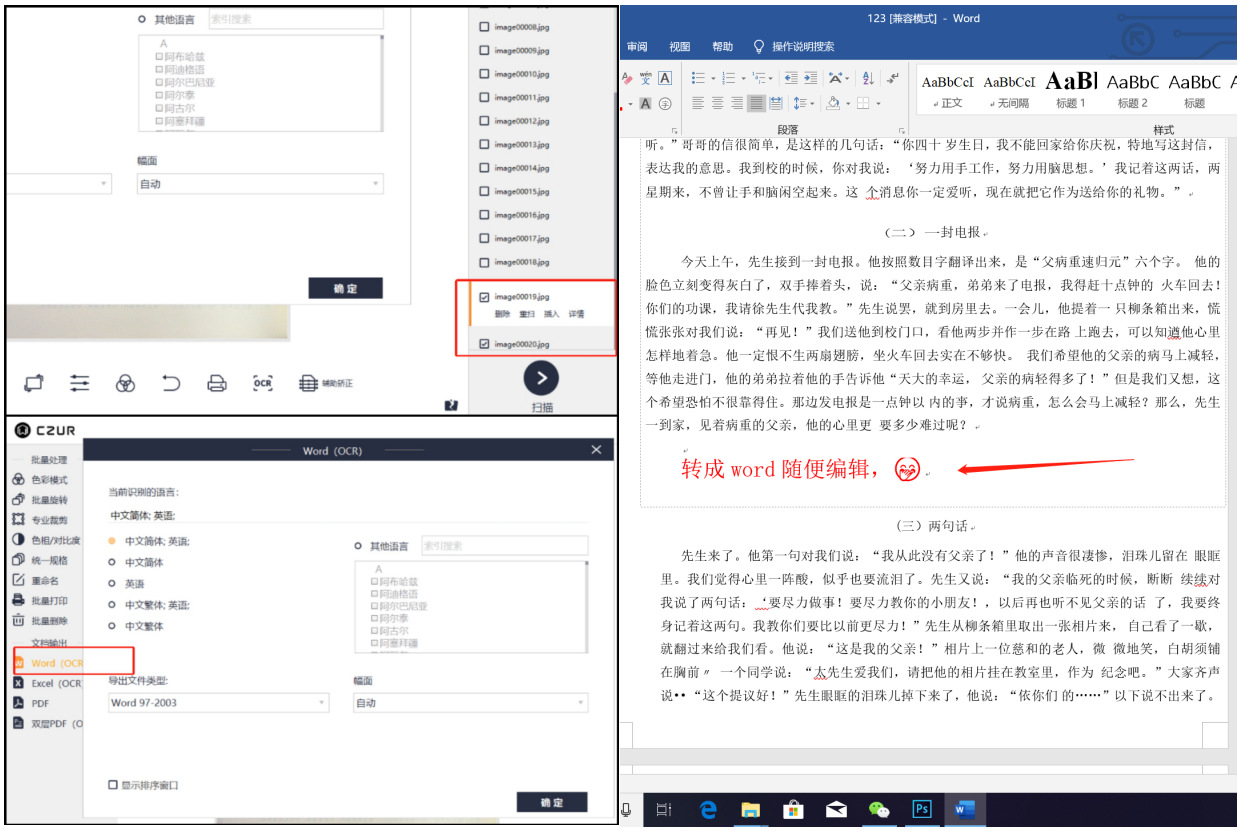Image resolution: width=1243 pixels, height=832 pixels.
Task: Select the 中文繁体; 英语 radio option
Action: [x=112, y=605]
